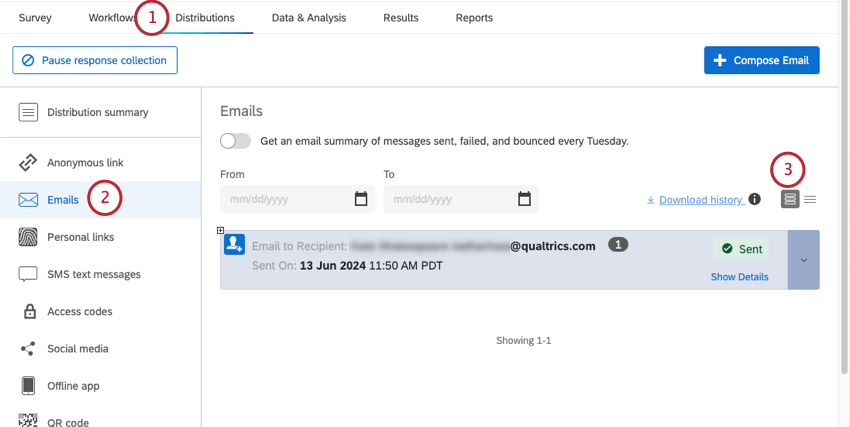Switch to the Data & Analysis tab
This screenshot has width=850, height=427.
(308, 18)
